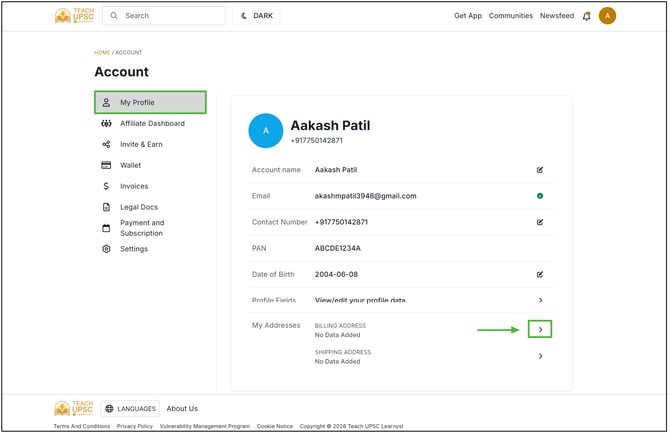Image resolution: width=670 pixels, height=434 pixels.
Task: Click the Invoices dollar icon
Action: tap(106, 187)
